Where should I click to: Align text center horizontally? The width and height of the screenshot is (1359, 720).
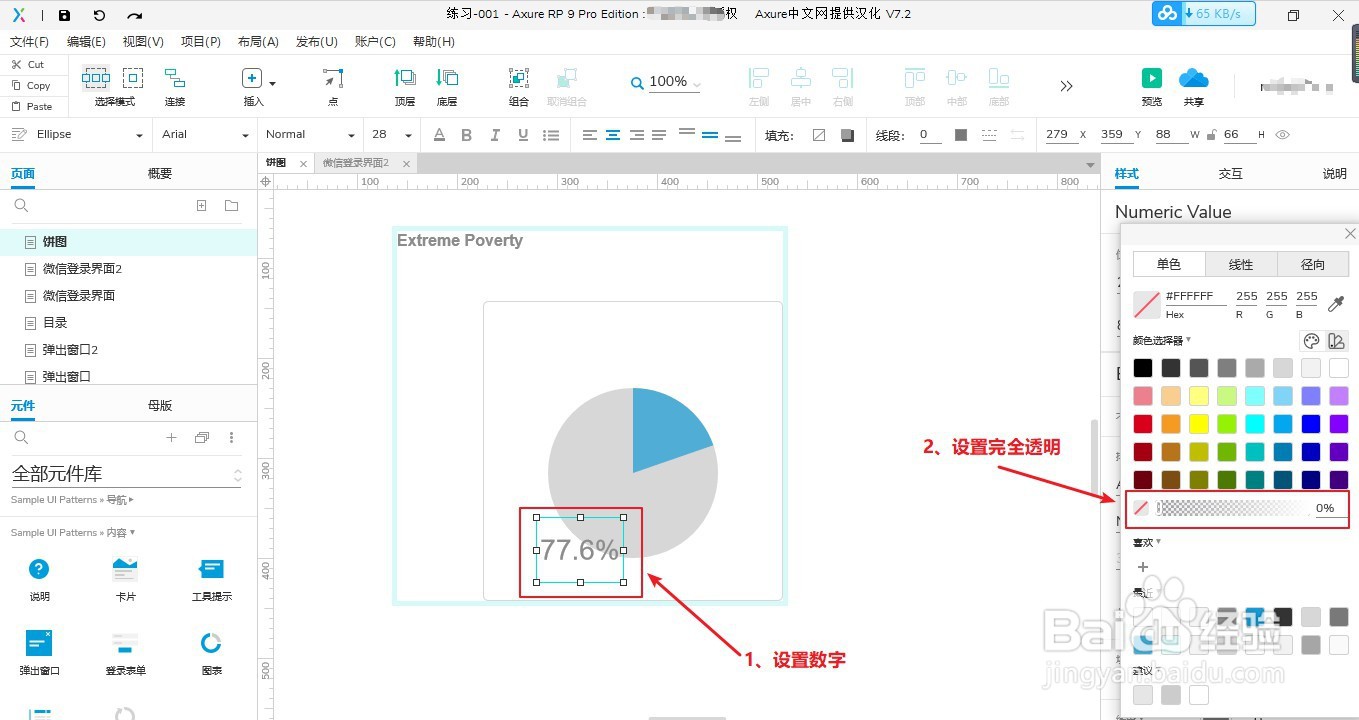(x=613, y=135)
